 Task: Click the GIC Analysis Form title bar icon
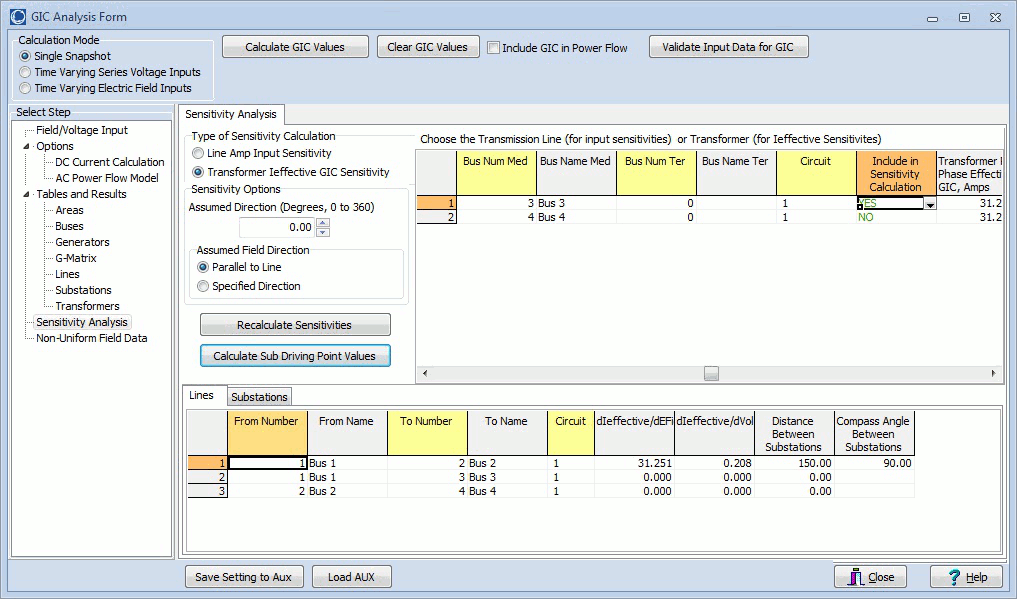[17, 17]
